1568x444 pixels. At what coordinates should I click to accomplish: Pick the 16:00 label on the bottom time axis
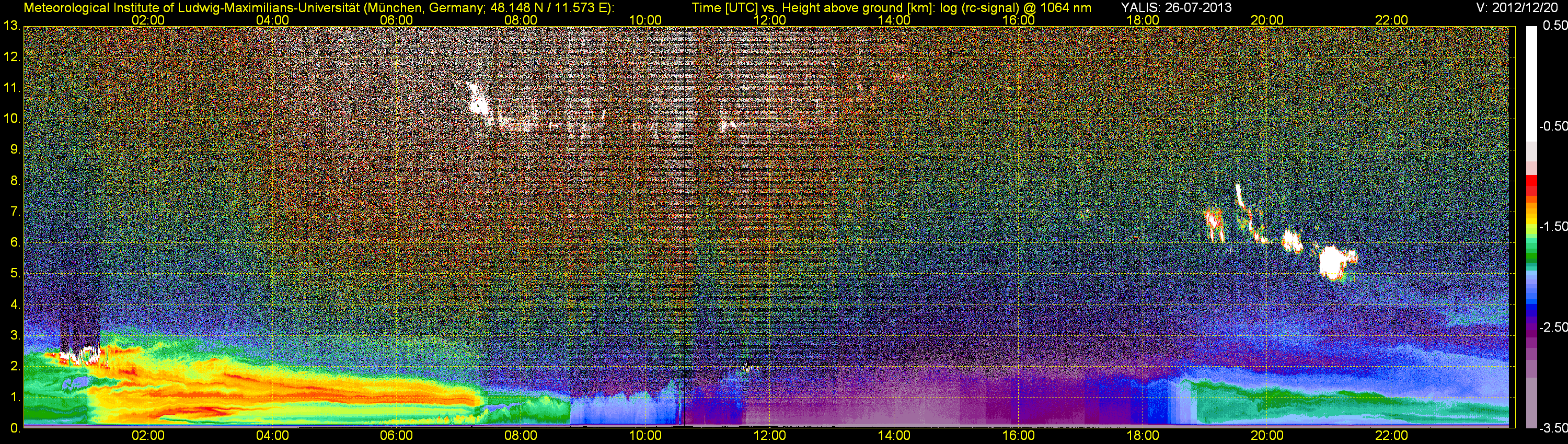pos(1018,436)
